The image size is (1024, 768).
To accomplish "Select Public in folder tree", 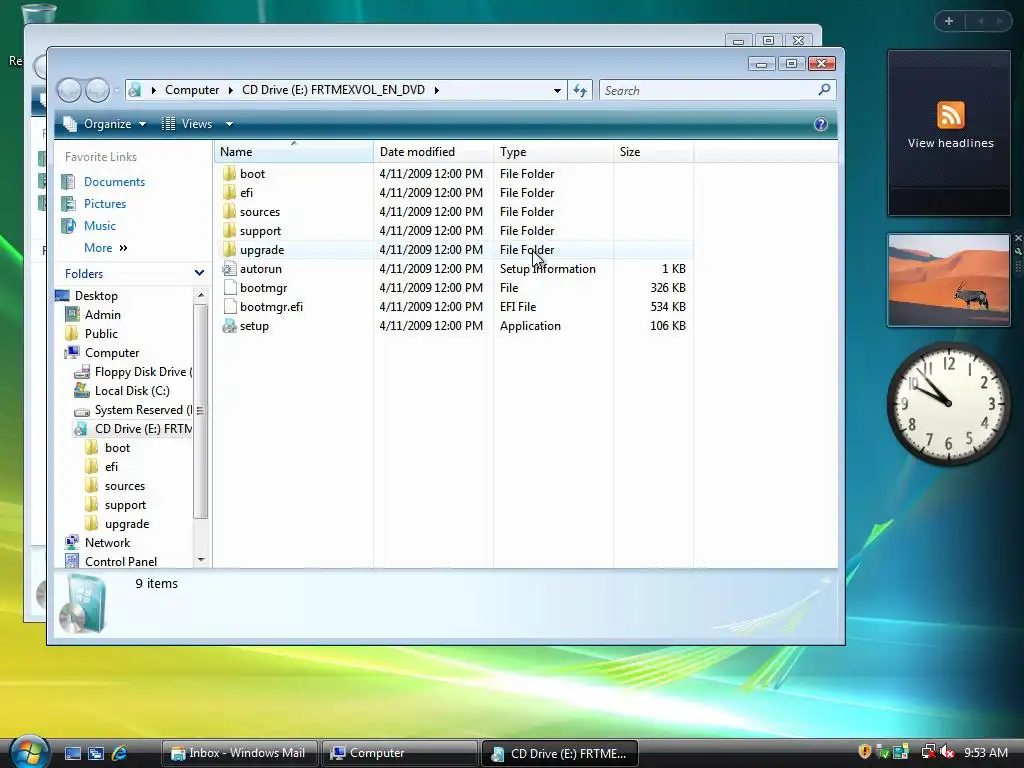I will [x=101, y=334].
